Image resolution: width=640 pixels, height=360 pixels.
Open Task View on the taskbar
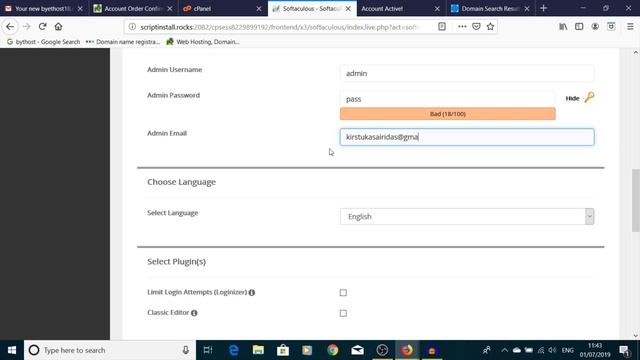pos(208,350)
